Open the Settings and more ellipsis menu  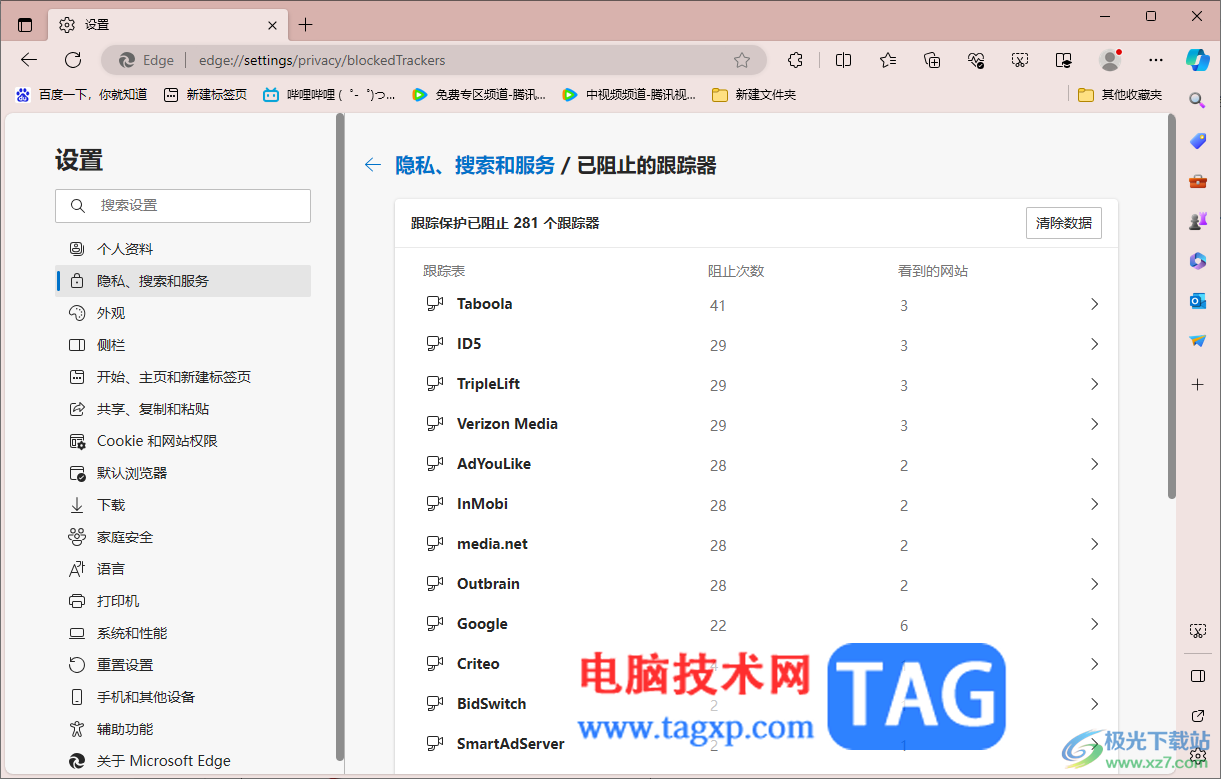pos(1155,60)
